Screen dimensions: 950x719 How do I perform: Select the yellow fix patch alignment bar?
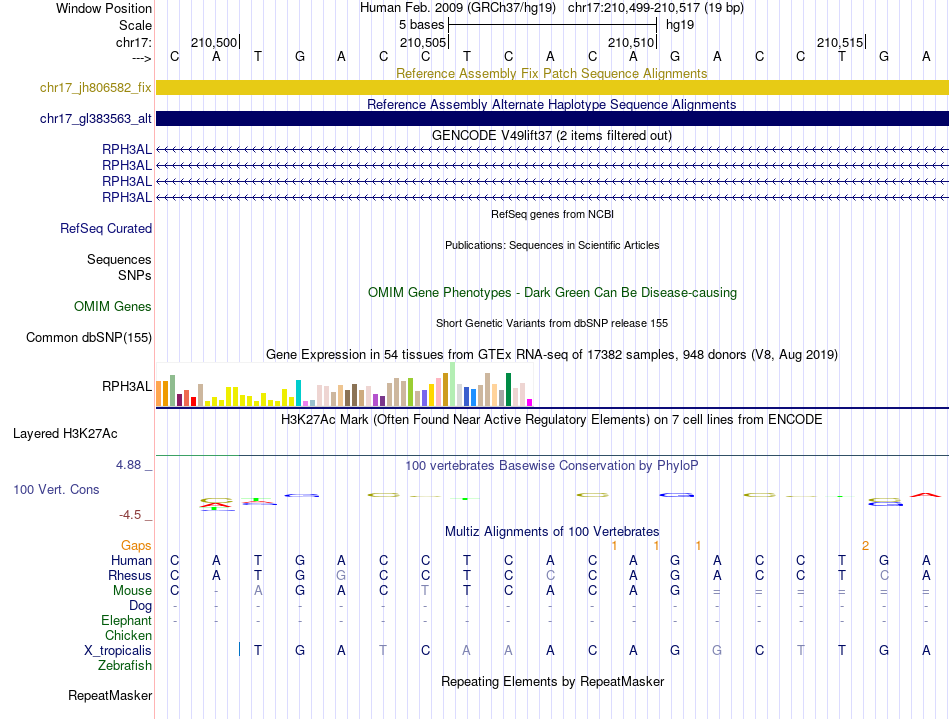(552, 87)
